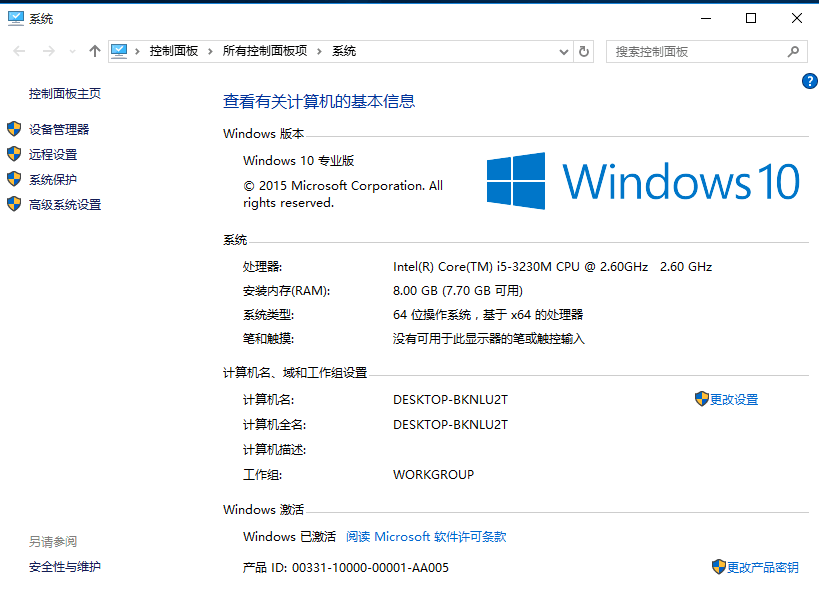The height and width of the screenshot is (595, 819).
Task: Select 系统 breadcrumb segment
Action: 344,51
